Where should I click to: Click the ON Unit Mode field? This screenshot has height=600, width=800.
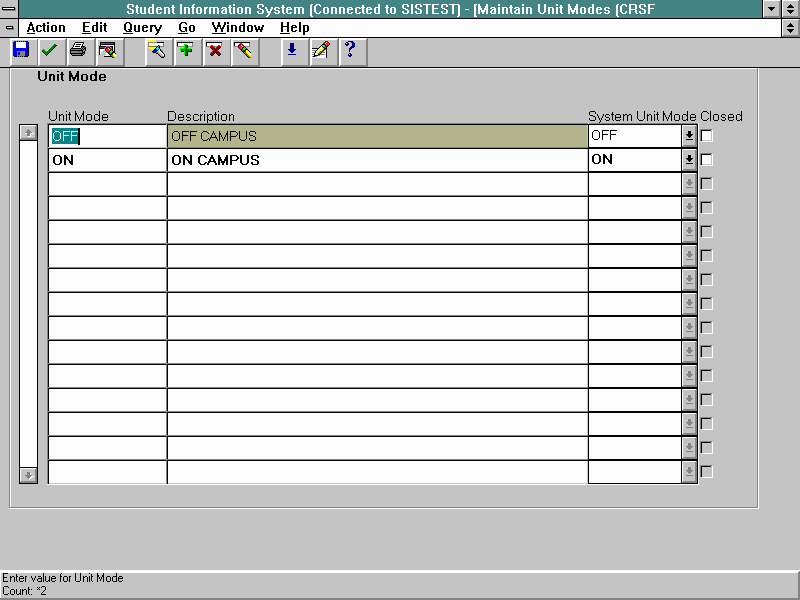point(107,160)
